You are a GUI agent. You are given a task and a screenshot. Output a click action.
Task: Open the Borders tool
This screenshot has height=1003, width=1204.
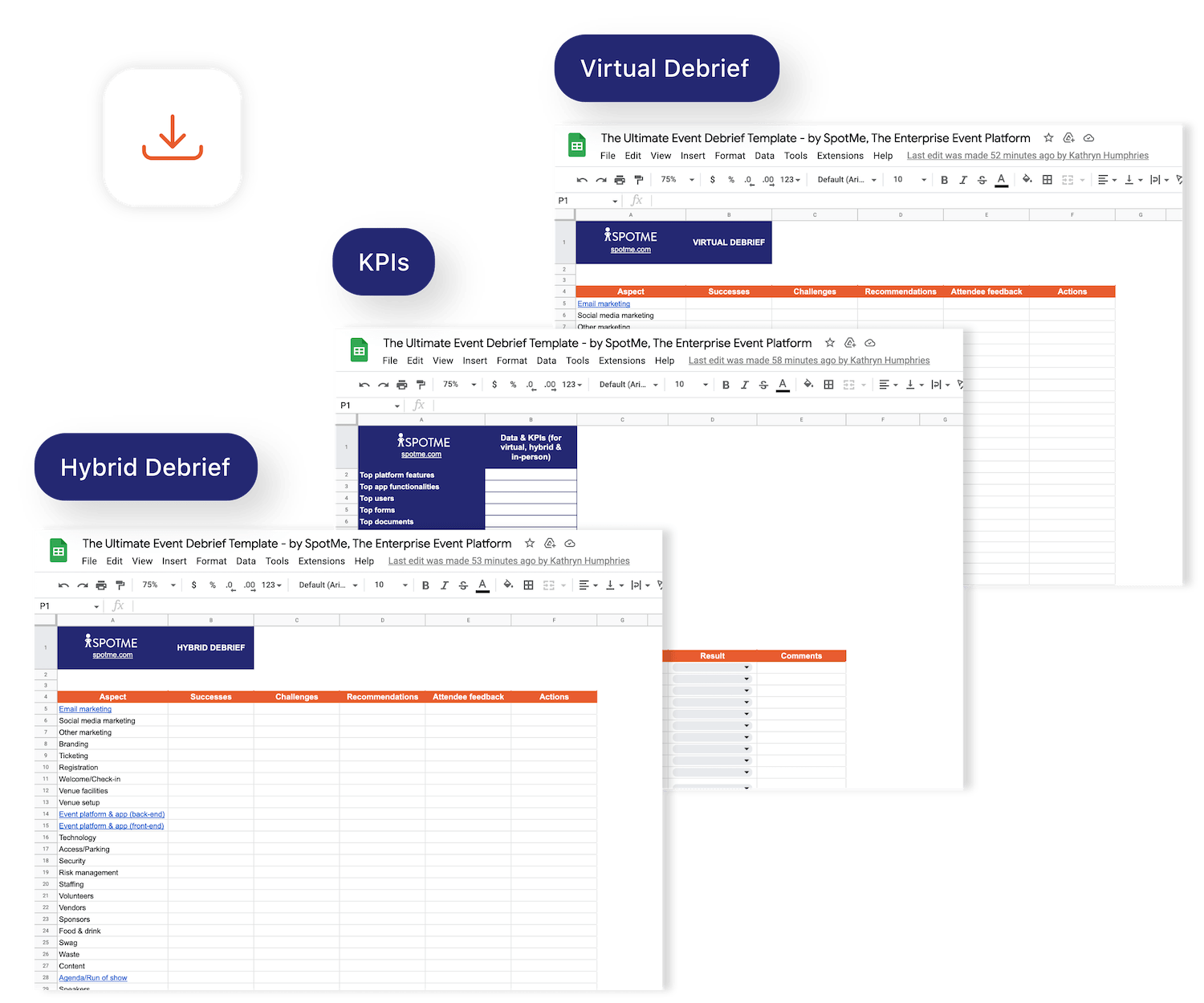click(x=528, y=585)
